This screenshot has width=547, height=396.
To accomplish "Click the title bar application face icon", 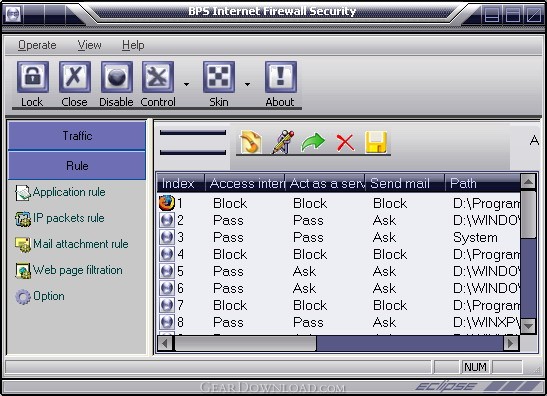I will point(13,14).
